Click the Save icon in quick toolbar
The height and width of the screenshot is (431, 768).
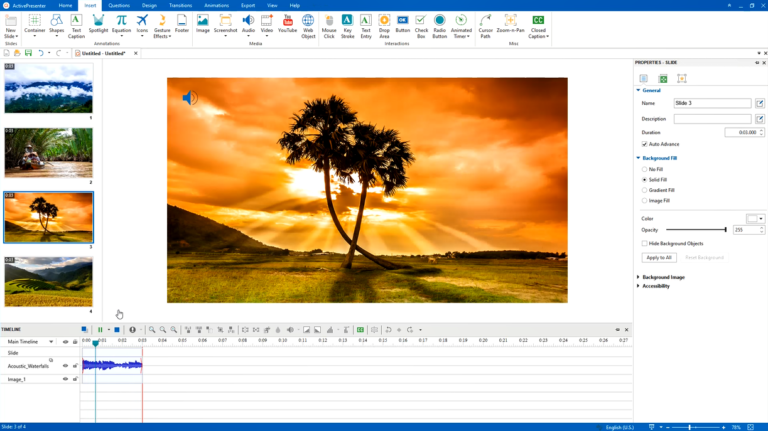coord(28,53)
